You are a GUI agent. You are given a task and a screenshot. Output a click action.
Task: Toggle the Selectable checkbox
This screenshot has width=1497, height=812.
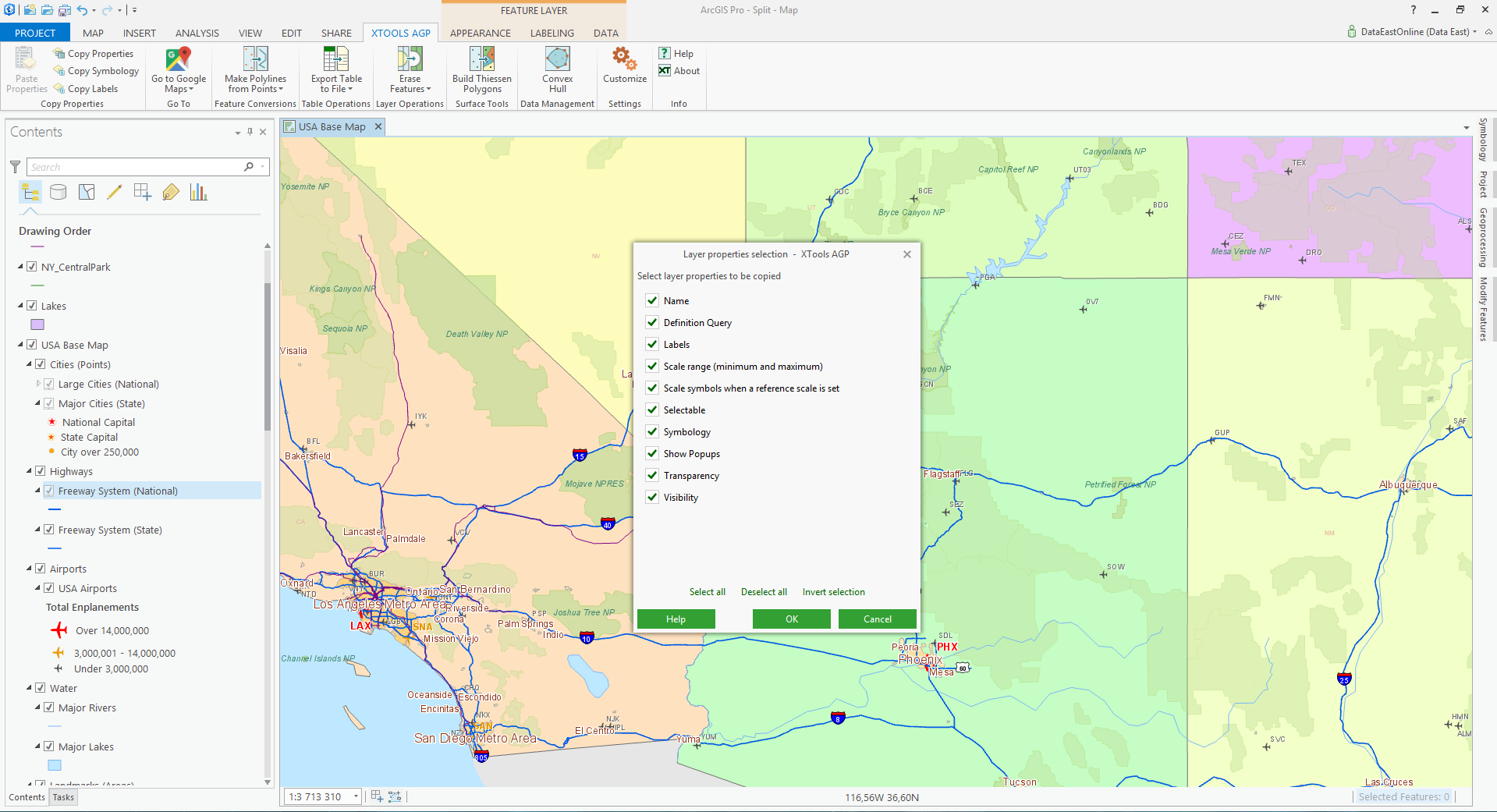pyautogui.click(x=652, y=410)
